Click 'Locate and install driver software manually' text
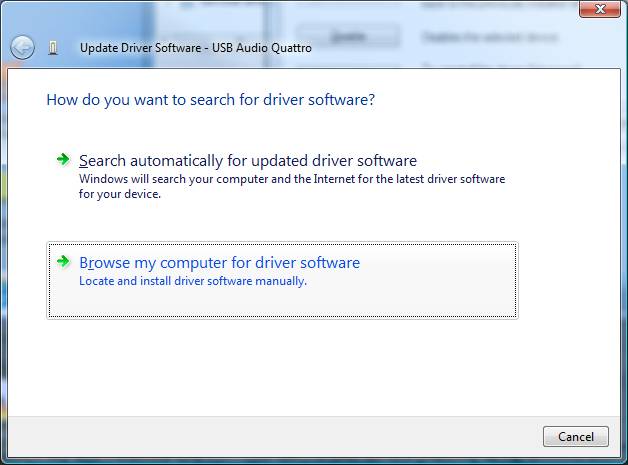The width and height of the screenshot is (628, 465). (x=192, y=281)
